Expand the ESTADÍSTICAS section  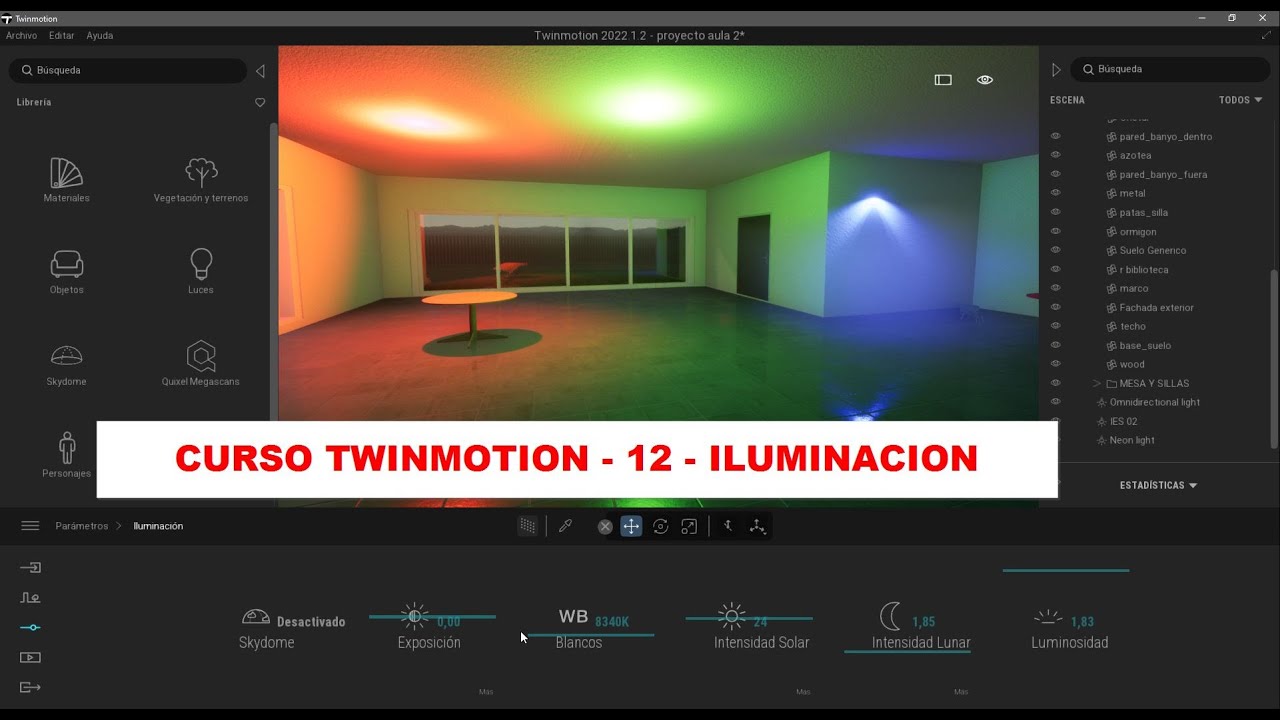(1158, 485)
